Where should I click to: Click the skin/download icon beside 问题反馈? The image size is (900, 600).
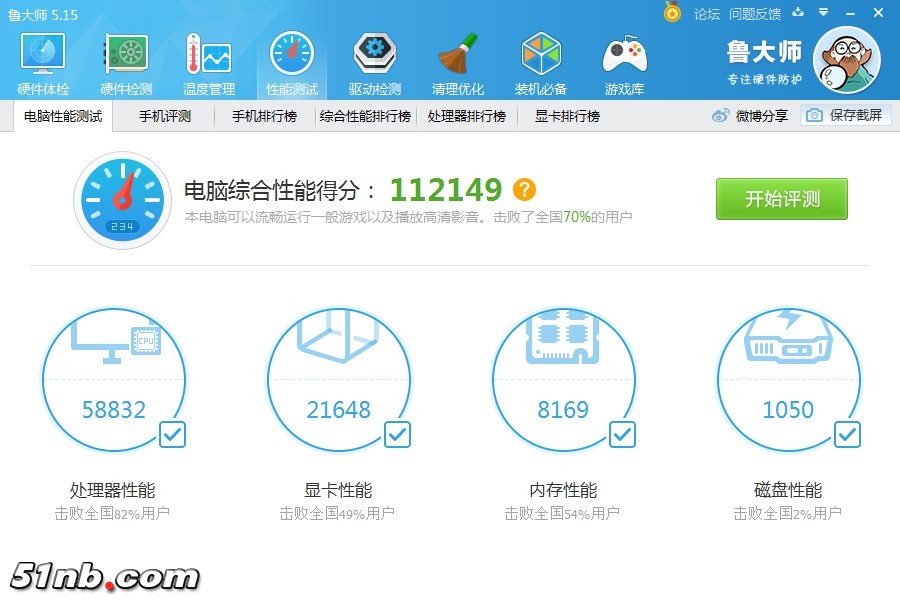(x=798, y=12)
